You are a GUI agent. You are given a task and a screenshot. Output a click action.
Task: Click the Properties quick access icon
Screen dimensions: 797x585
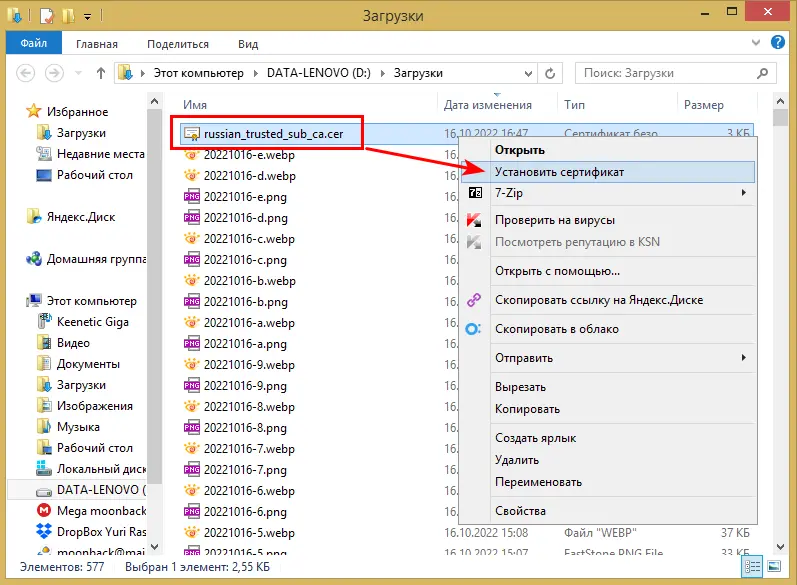point(46,16)
